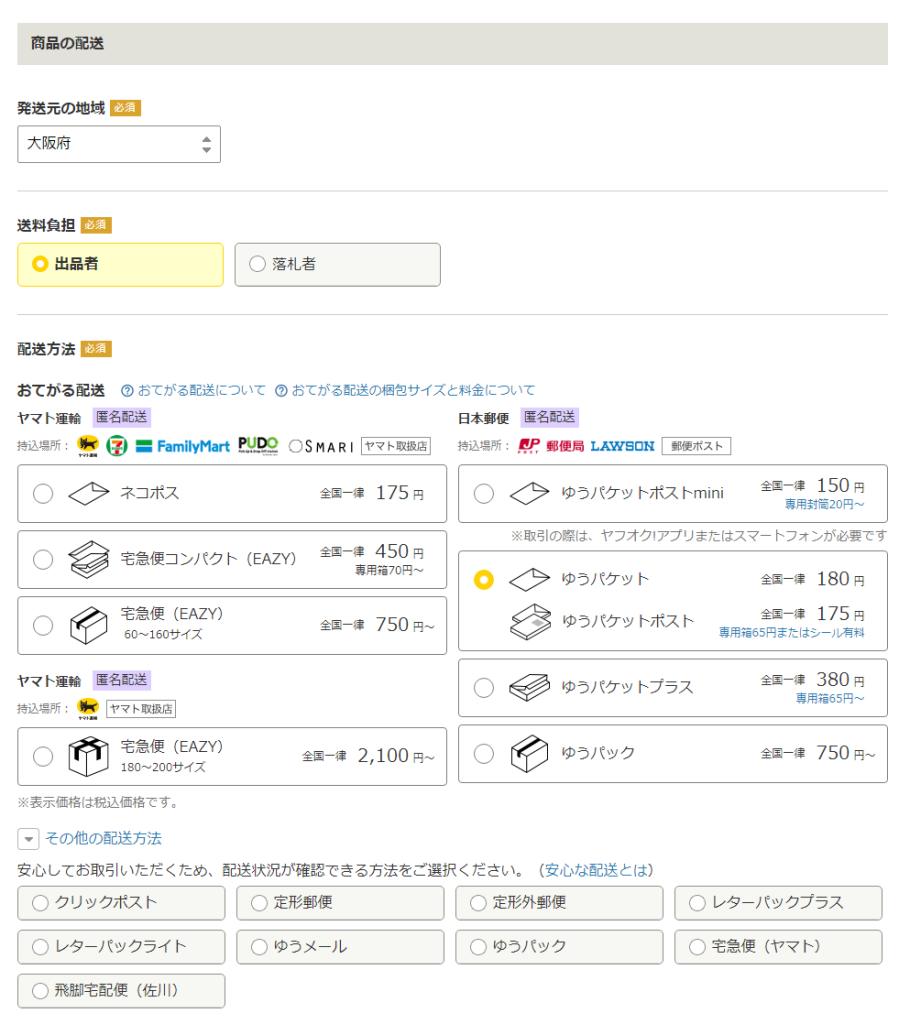Click the ヤマト取扱店 label next to SMARI
This screenshot has width=910, height=1024.
tap(395, 446)
